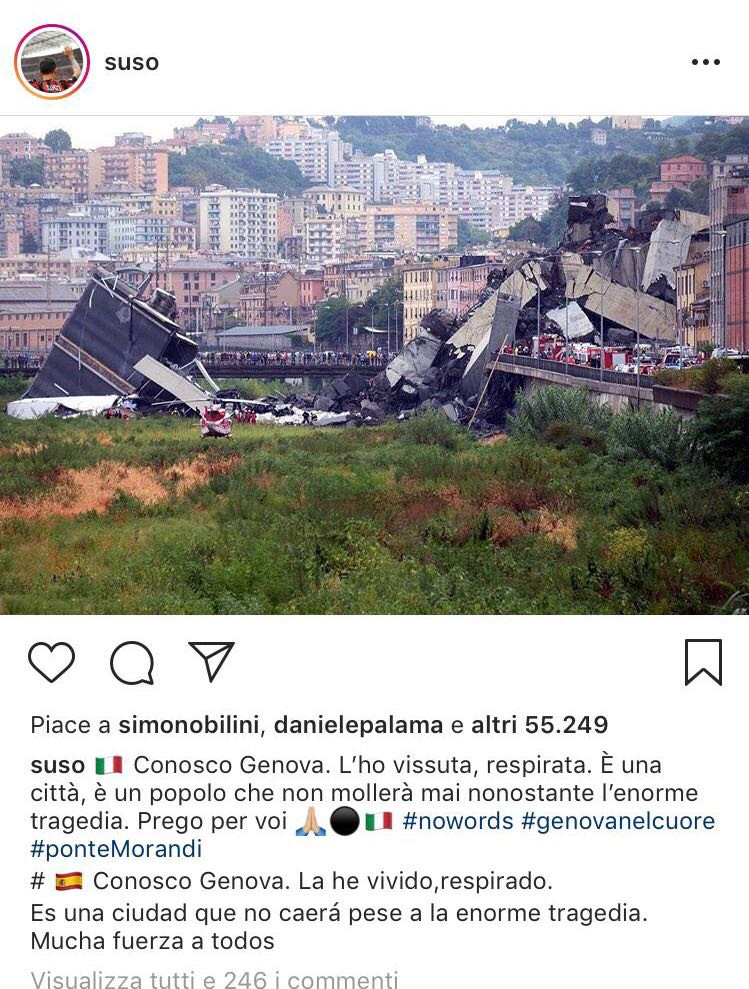
Task: Tap the black circle emoji in caption
Action: pyautogui.click(x=345, y=821)
